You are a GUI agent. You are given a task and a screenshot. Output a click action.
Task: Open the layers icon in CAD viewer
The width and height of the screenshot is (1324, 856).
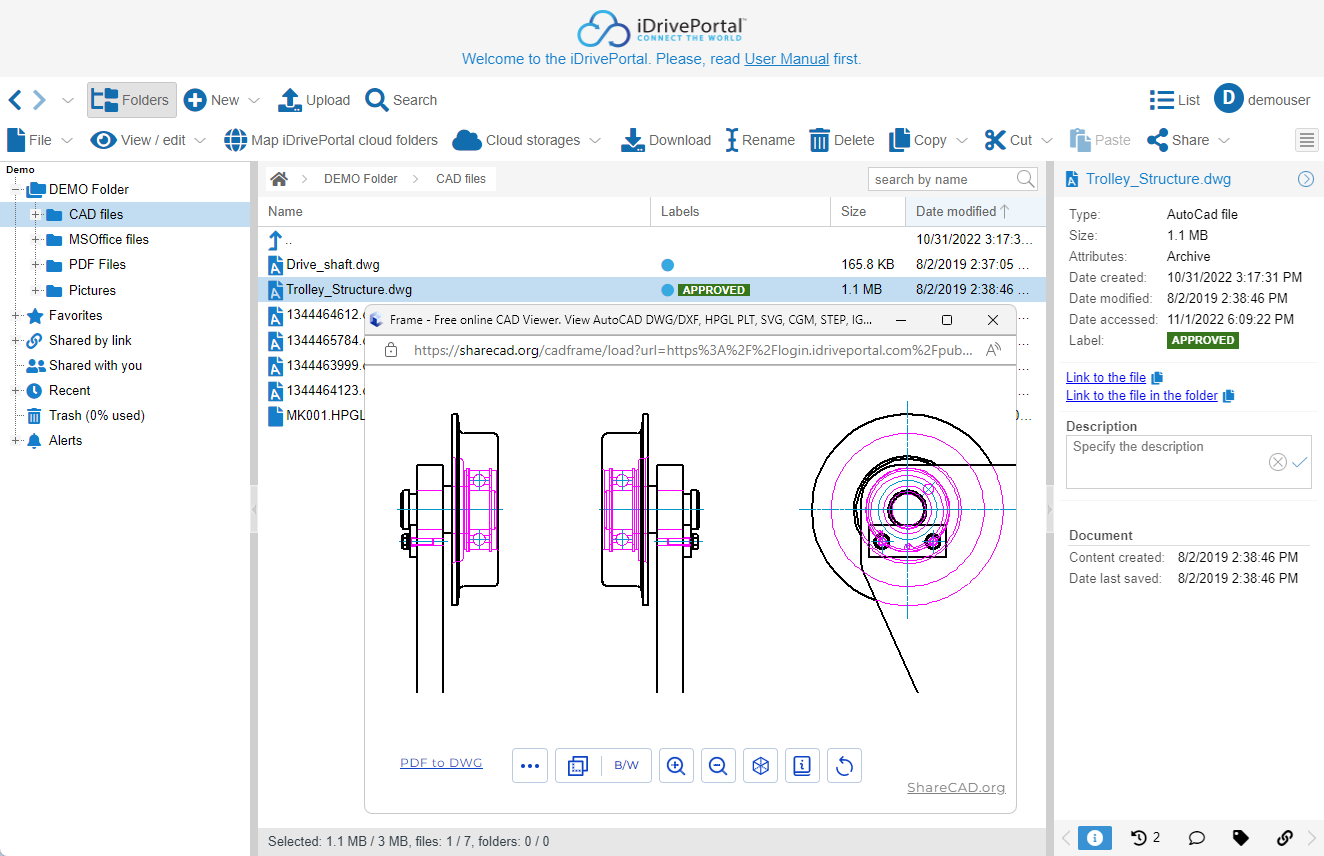coord(577,766)
